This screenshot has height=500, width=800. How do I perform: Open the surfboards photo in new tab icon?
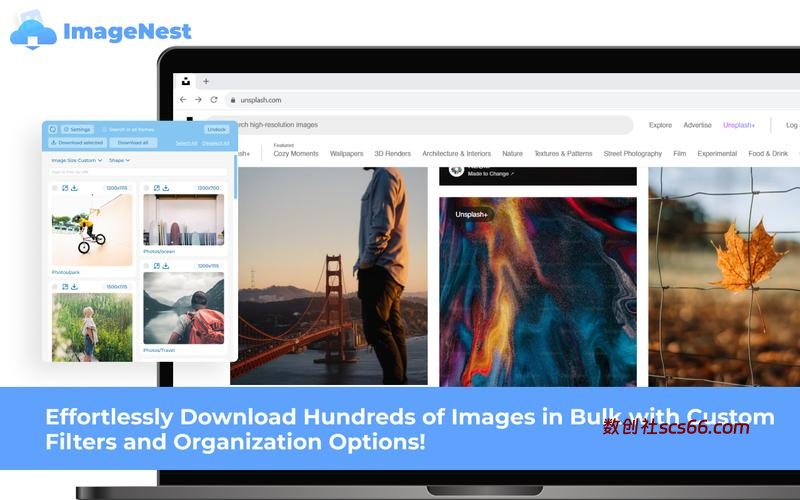[x=157, y=187]
